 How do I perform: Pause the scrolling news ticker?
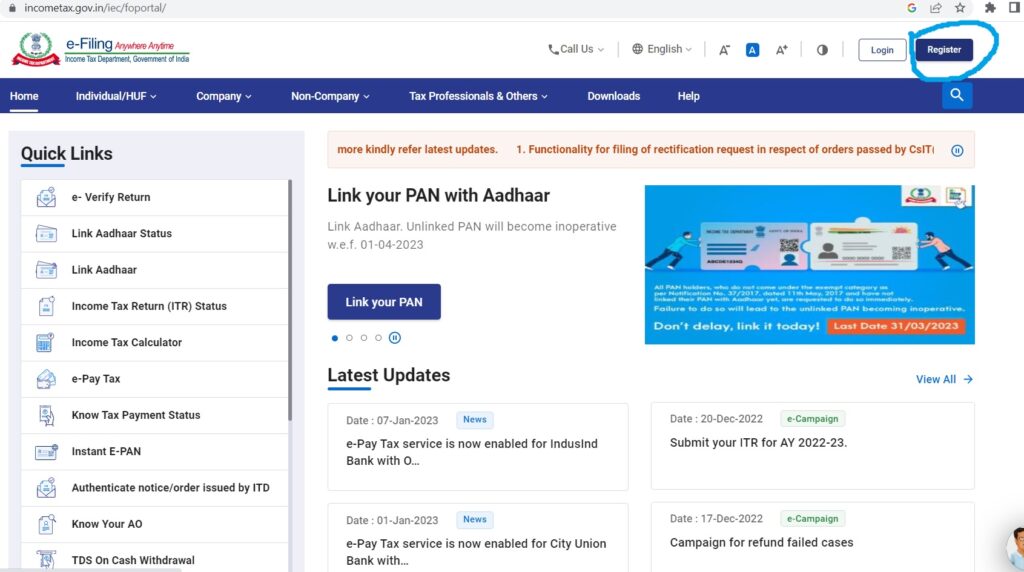coord(957,151)
